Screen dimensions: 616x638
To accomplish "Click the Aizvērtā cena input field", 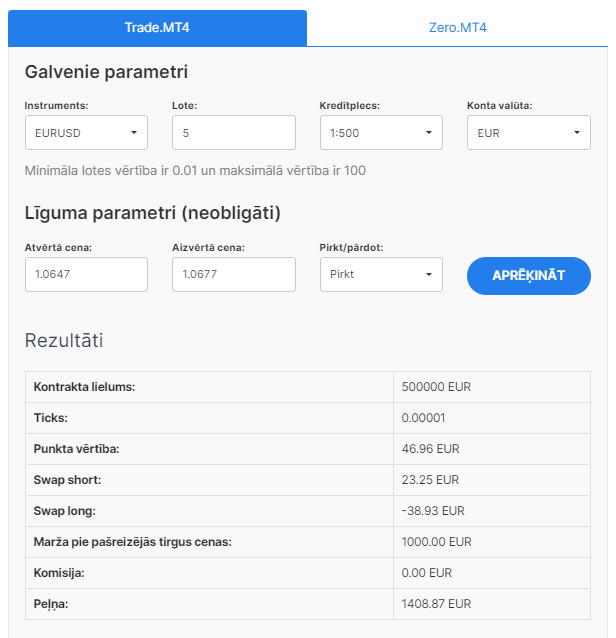I will point(234,274).
